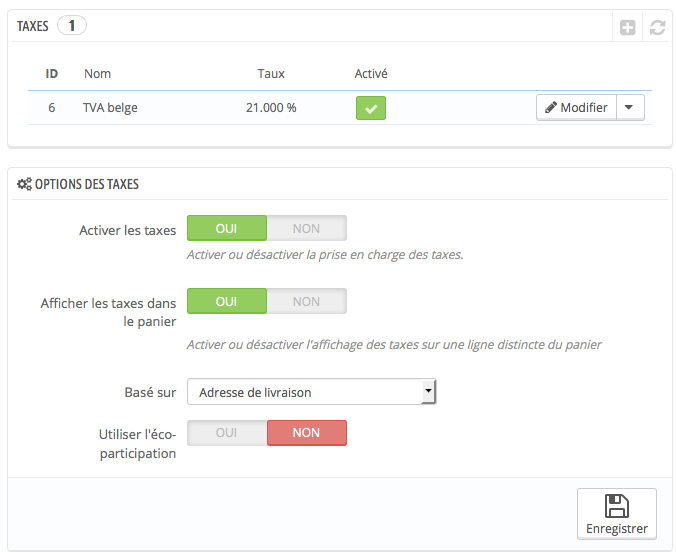Click the add new tax plus icon
The width and height of the screenshot is (676, 552).
tap(627, 28)
